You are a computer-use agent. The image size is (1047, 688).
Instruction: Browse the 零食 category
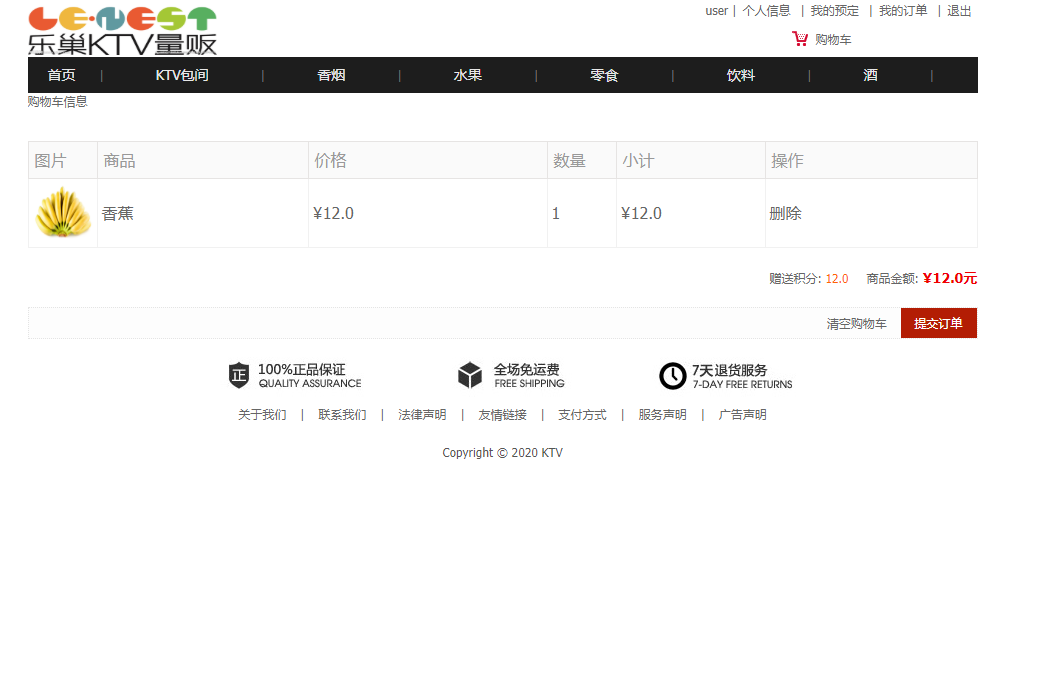pyautogui.click(x=604, y=74)
